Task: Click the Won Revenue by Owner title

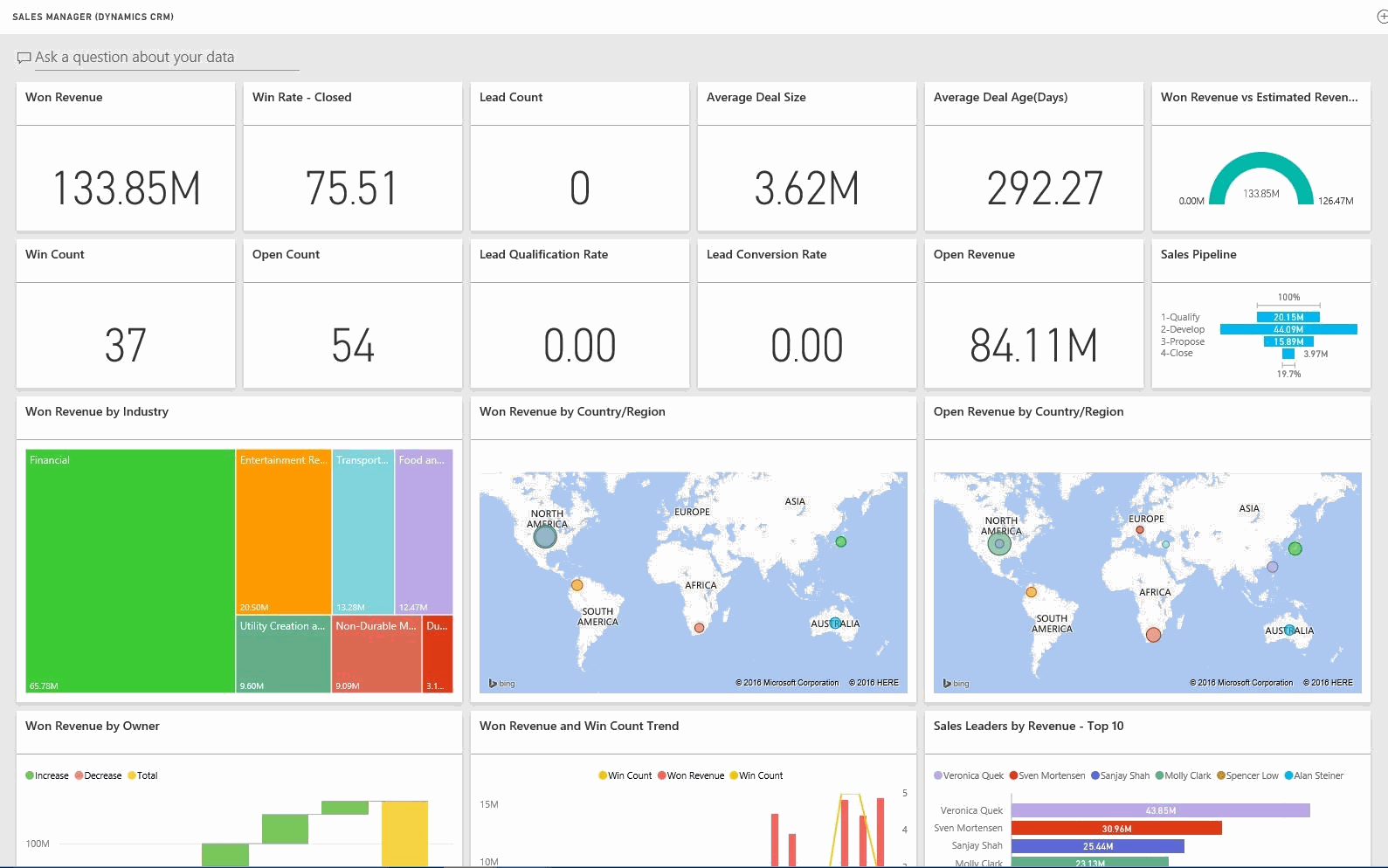Action: pos(93,727)
